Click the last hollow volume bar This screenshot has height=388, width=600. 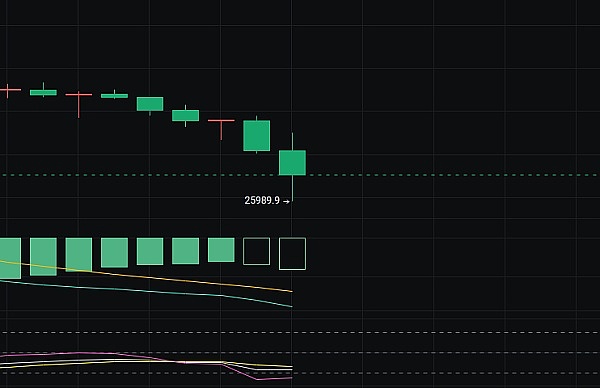[x=292, y=254]
